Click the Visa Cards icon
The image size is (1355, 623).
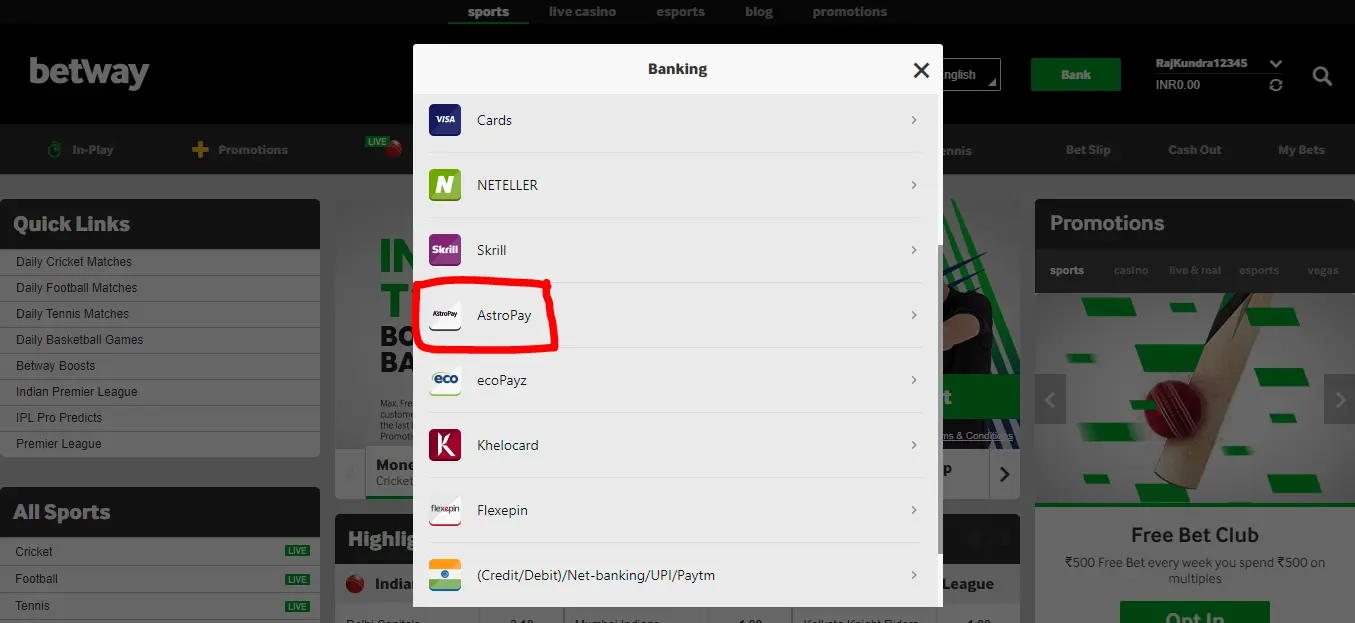[445, 120]
